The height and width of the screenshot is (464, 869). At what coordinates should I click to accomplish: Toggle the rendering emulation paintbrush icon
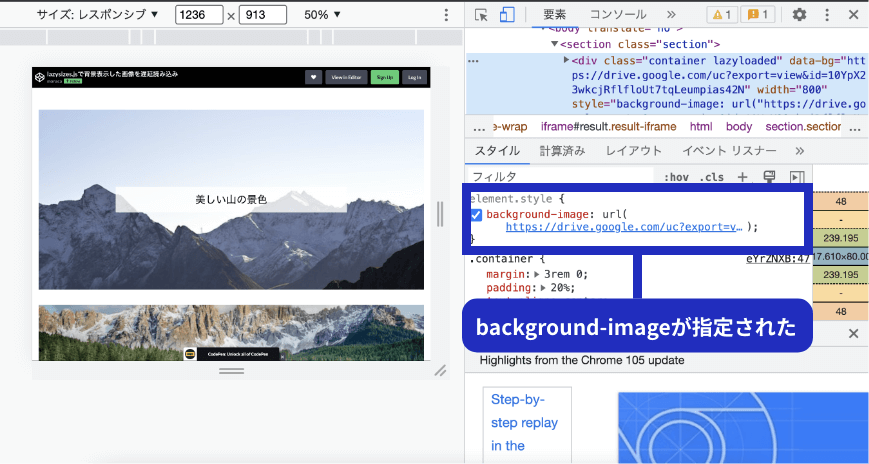(x=769, y=177)
